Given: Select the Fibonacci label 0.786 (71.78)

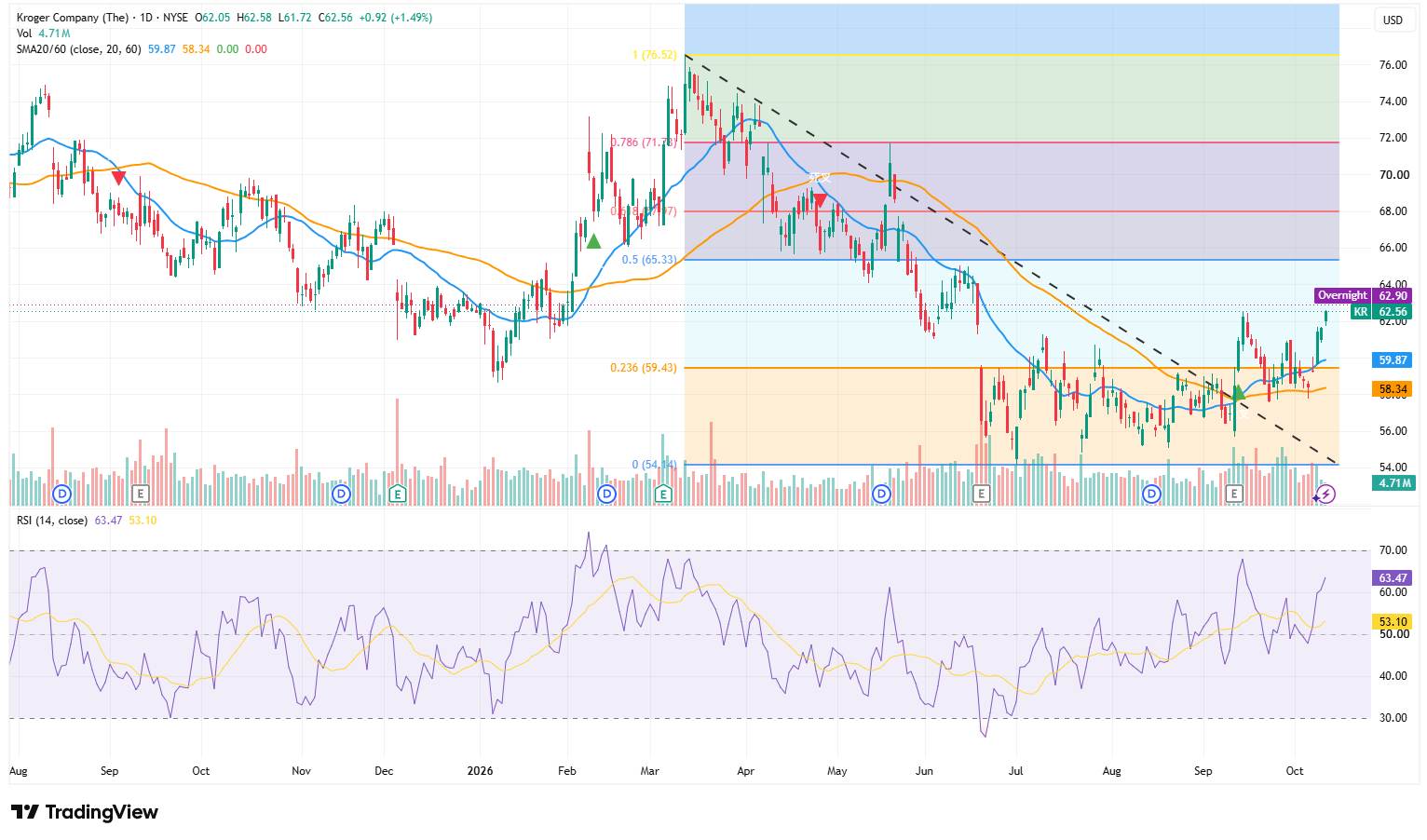Looking at the screenshot, I should (x=644, y=142).
